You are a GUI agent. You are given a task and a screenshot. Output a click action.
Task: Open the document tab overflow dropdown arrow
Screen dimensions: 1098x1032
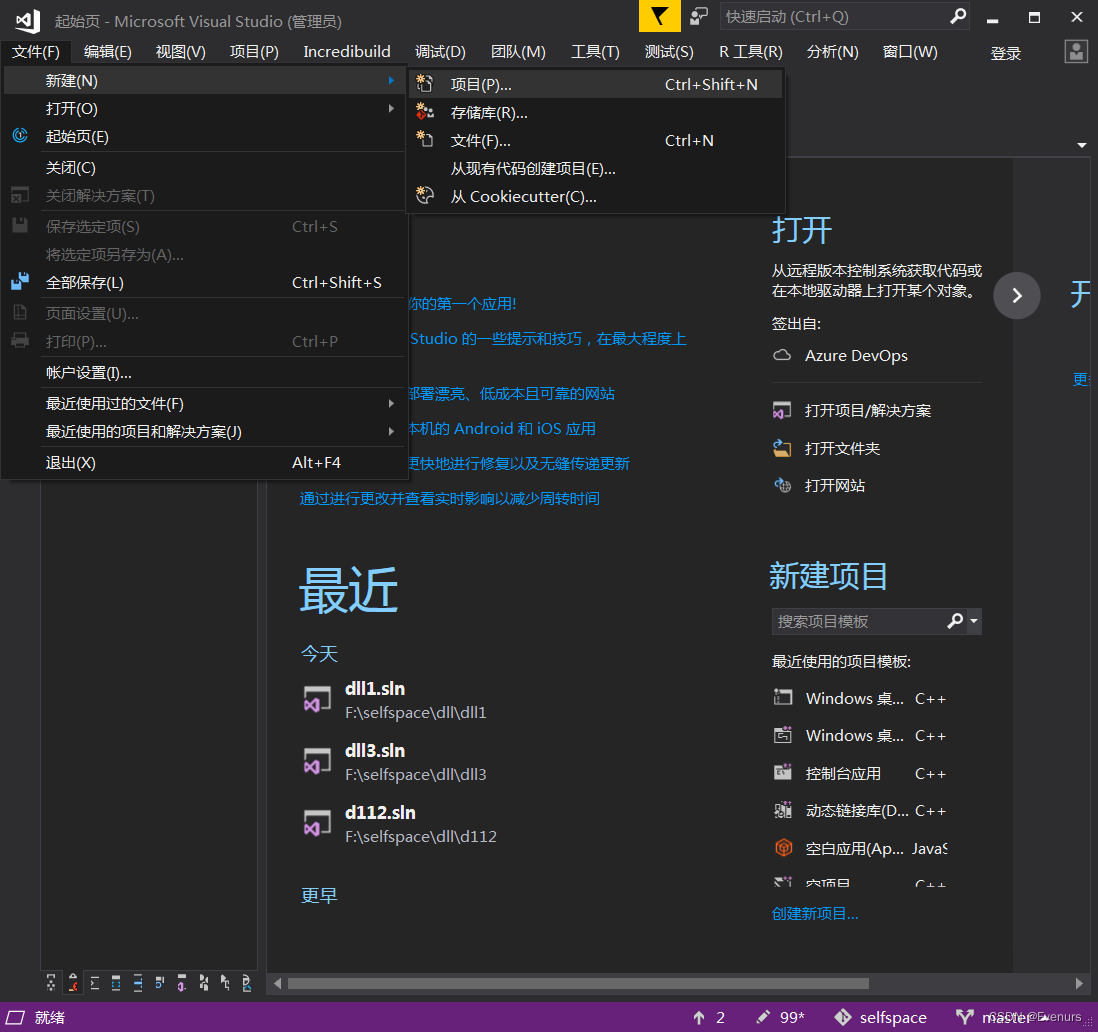coord(1082,145)
